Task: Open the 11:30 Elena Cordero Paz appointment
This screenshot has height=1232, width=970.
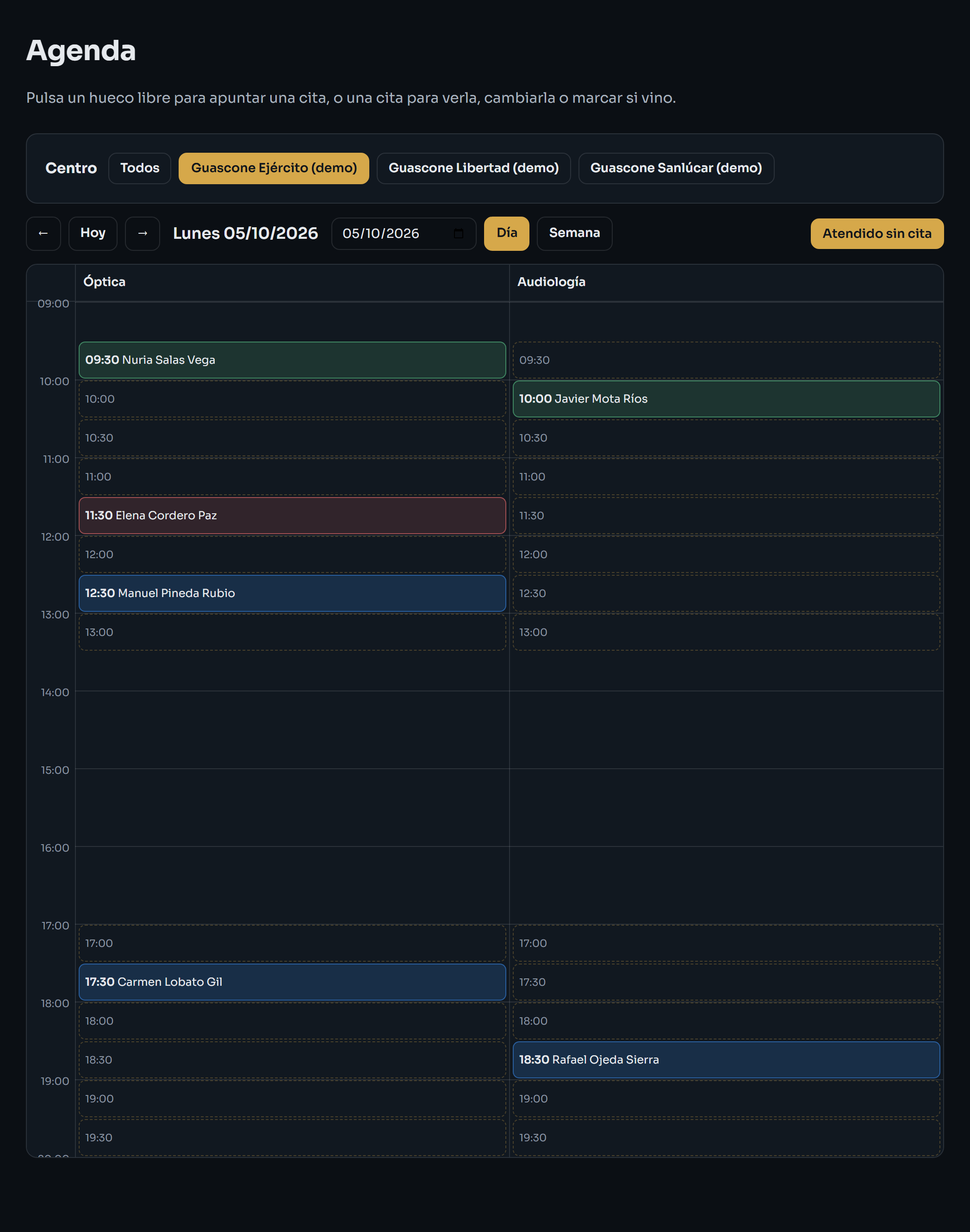Action: [x=292, y=516]
